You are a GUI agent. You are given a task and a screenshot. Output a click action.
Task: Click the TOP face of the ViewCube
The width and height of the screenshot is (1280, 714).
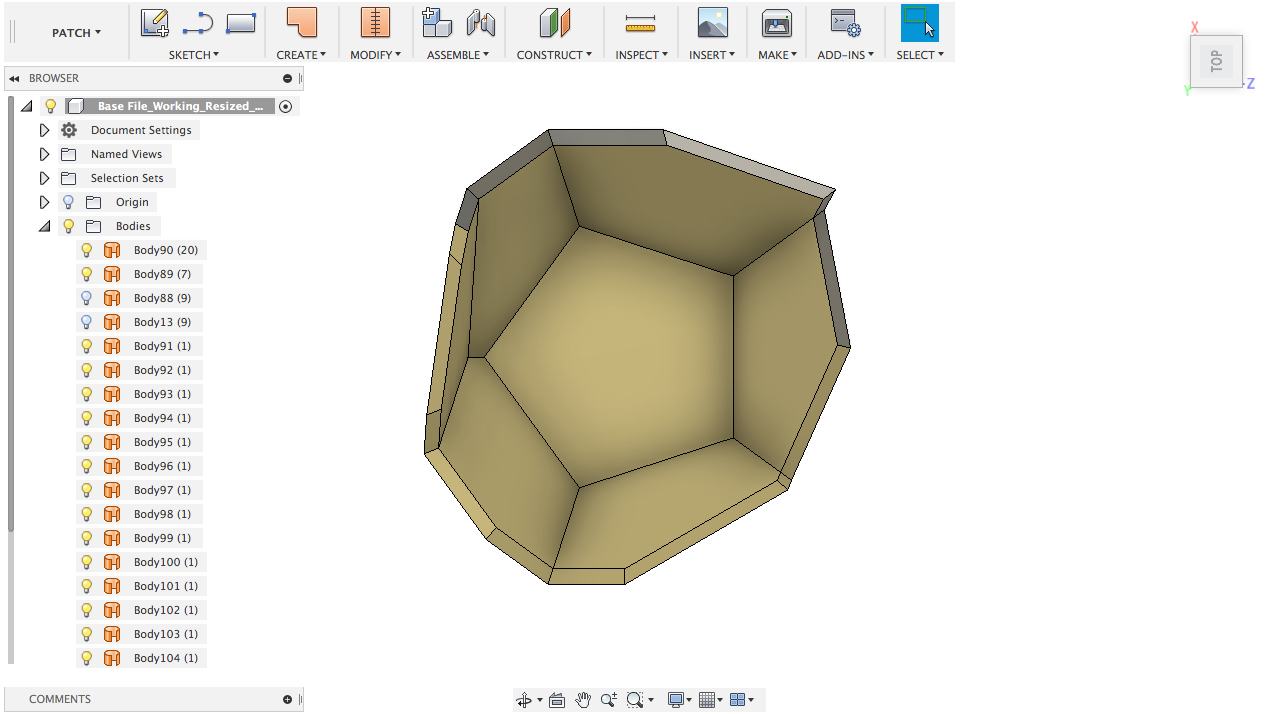(1216, 61)
